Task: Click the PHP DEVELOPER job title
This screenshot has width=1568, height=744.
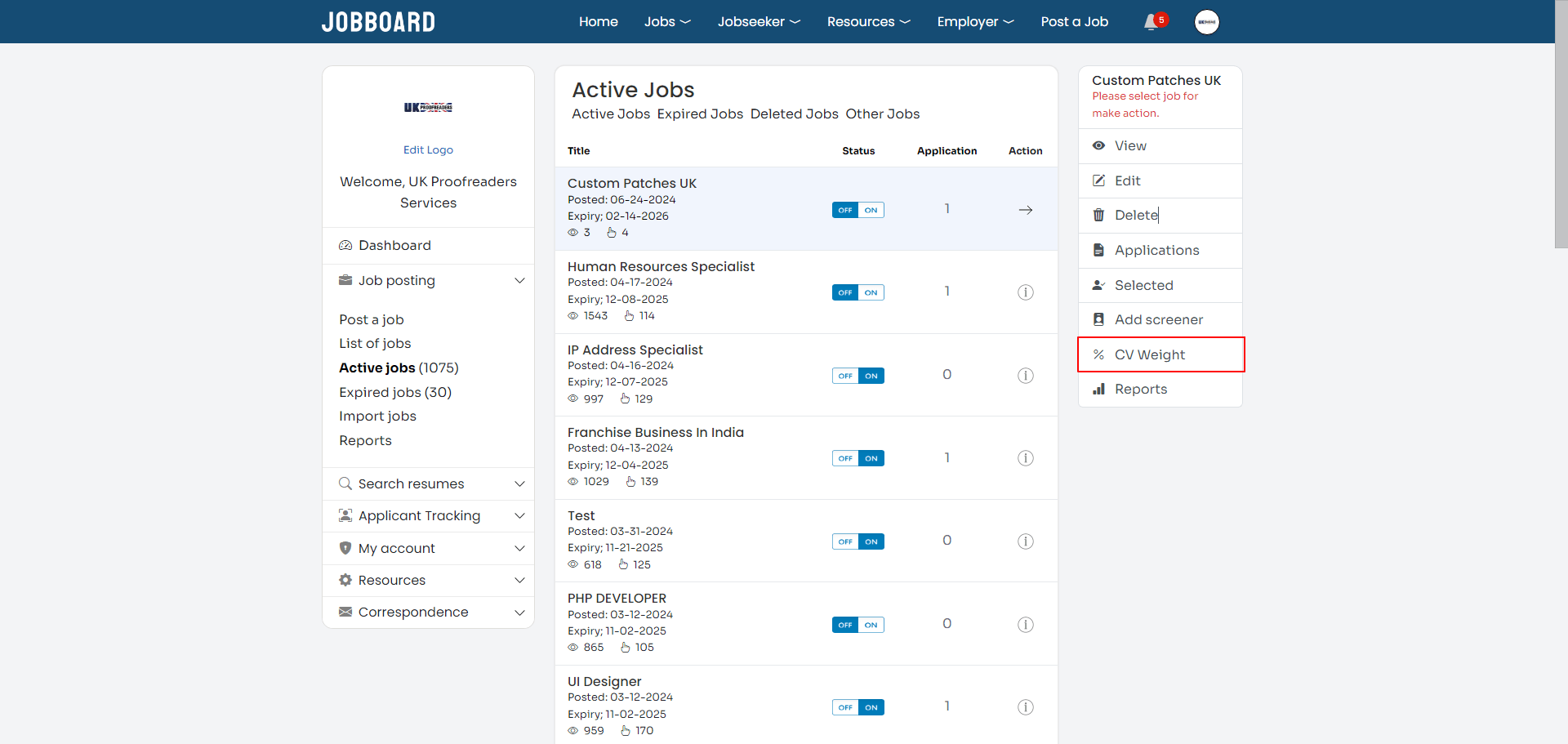Action: click(x=617, y=598)
